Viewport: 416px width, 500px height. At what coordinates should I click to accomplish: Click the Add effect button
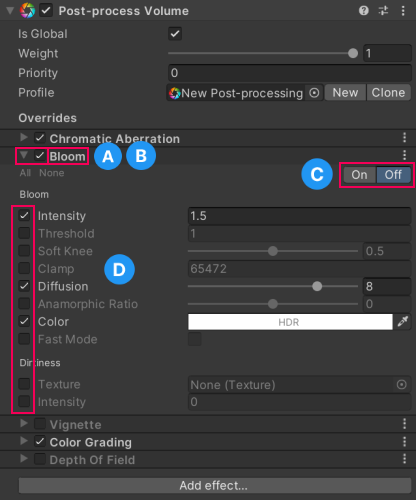pos(215,485)
